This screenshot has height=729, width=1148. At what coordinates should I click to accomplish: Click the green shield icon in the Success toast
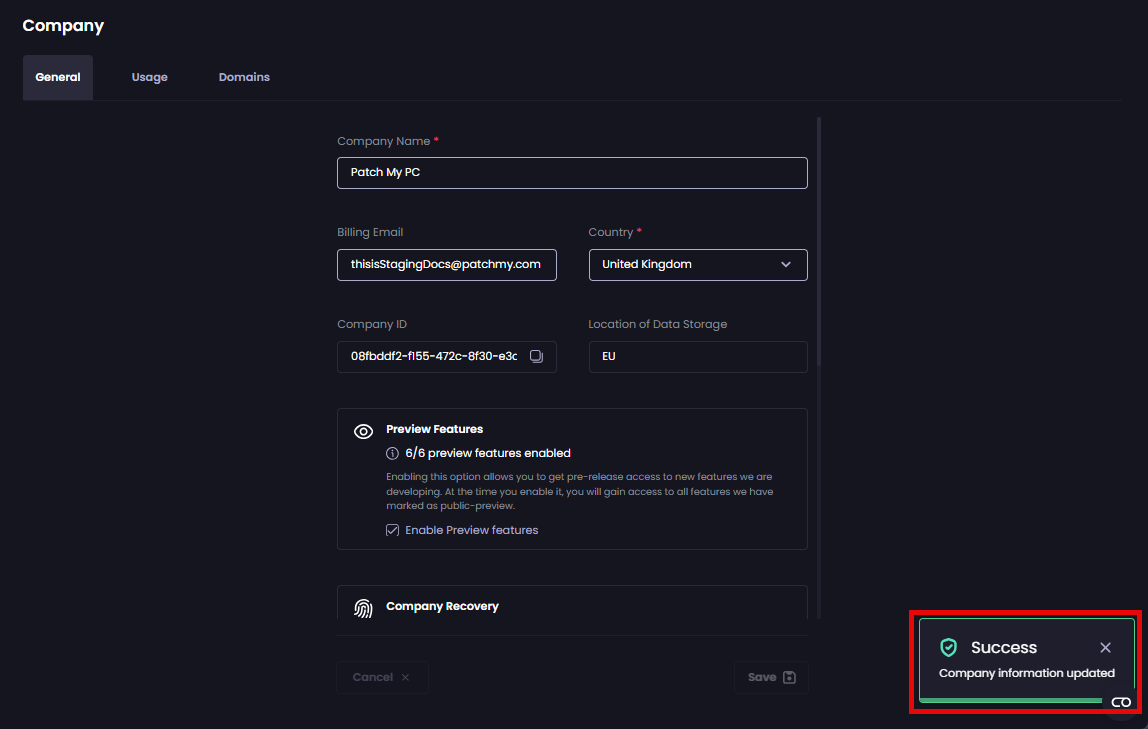949,647
